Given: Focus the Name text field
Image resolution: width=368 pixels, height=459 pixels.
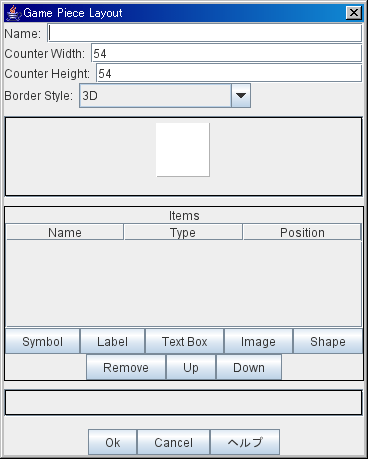Looking at the screenshot, I should (x=205, y=33).
